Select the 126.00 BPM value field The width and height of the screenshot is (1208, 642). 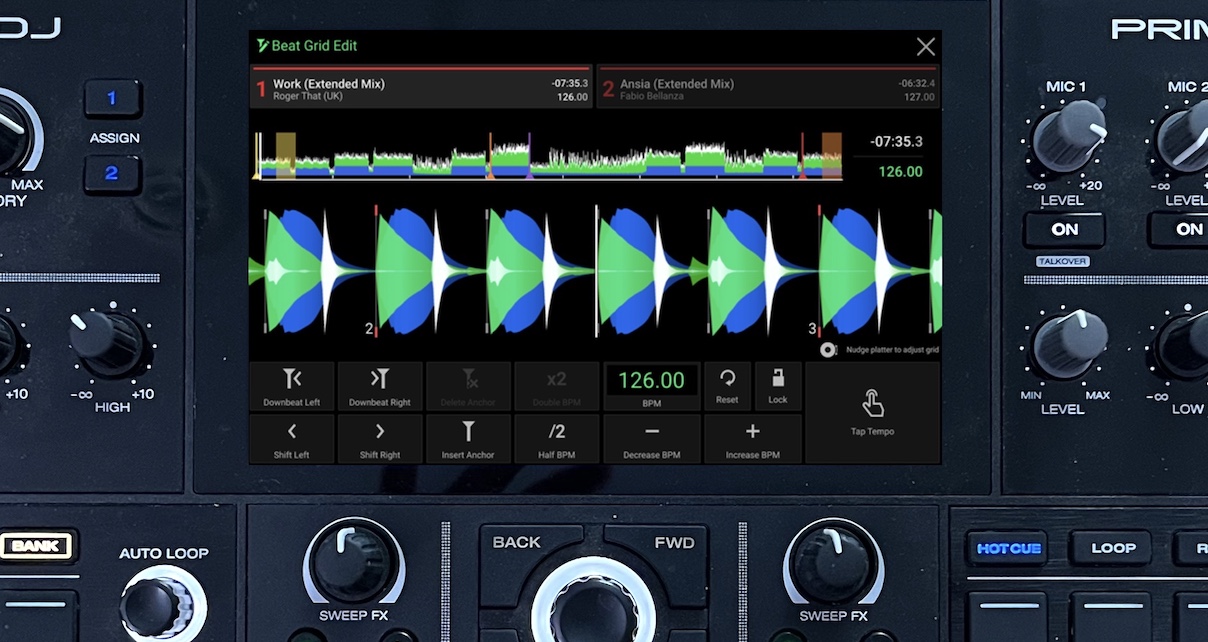click(650, 381)
